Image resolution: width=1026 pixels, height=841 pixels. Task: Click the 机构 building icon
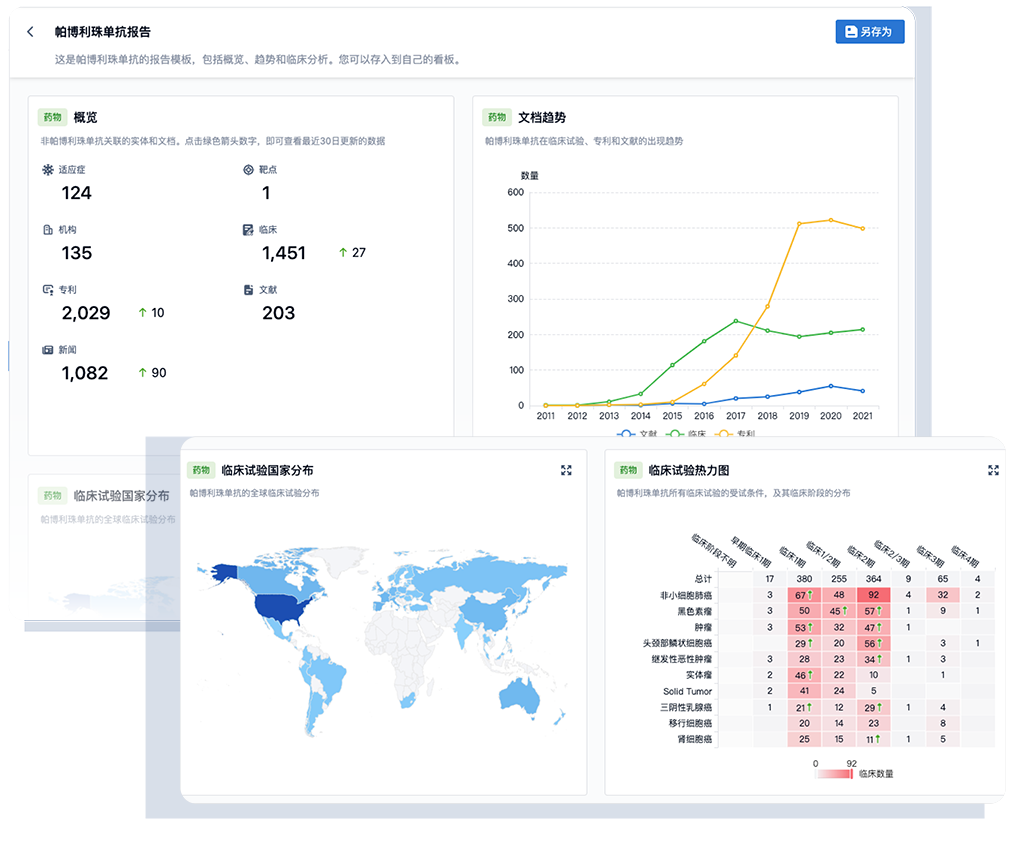tap(47, 230)
